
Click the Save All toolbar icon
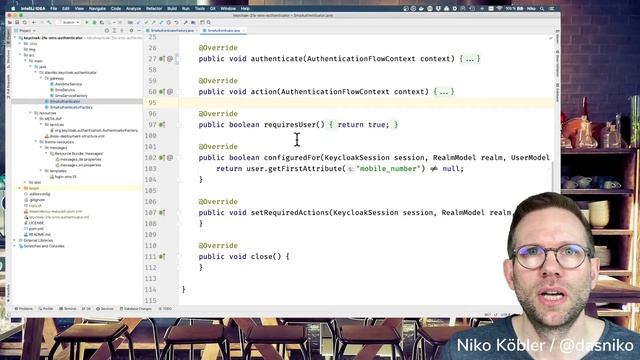pyautogui.click(x=17, y=22)
